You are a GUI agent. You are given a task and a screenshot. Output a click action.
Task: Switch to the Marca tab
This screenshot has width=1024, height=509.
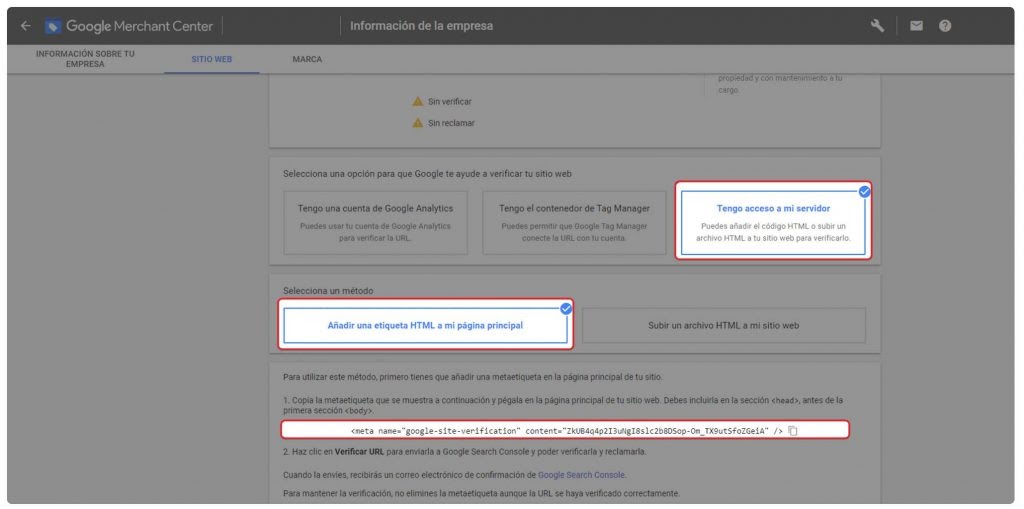point(307,59)
